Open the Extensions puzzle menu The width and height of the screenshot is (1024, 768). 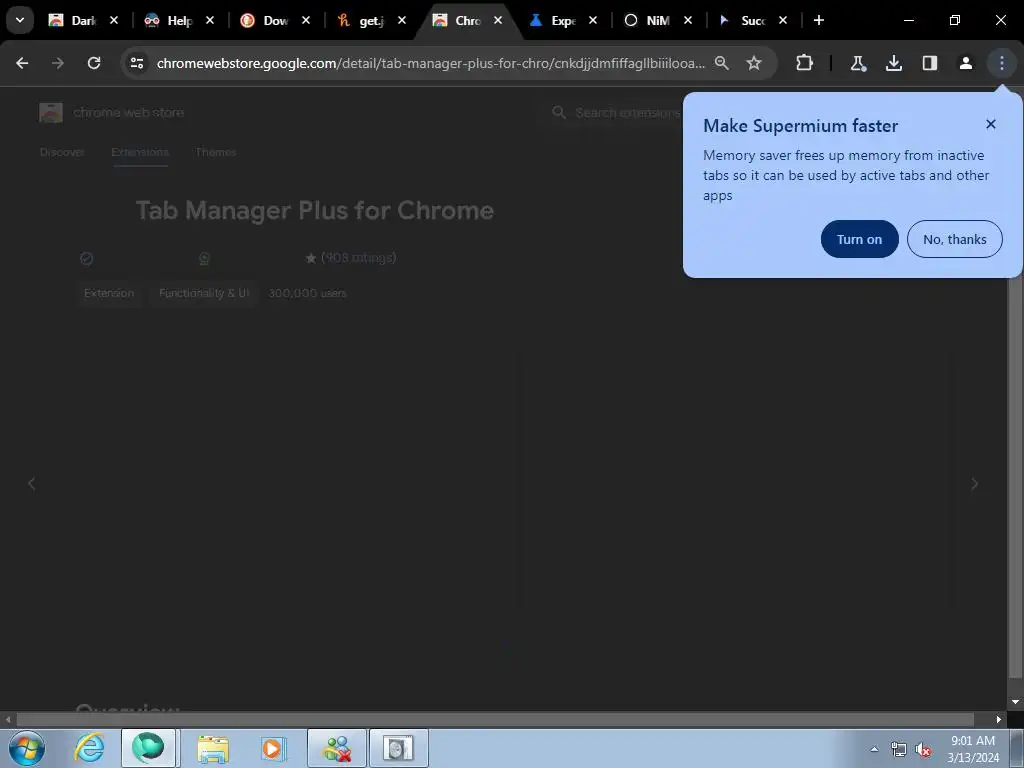tap(805, 63)
